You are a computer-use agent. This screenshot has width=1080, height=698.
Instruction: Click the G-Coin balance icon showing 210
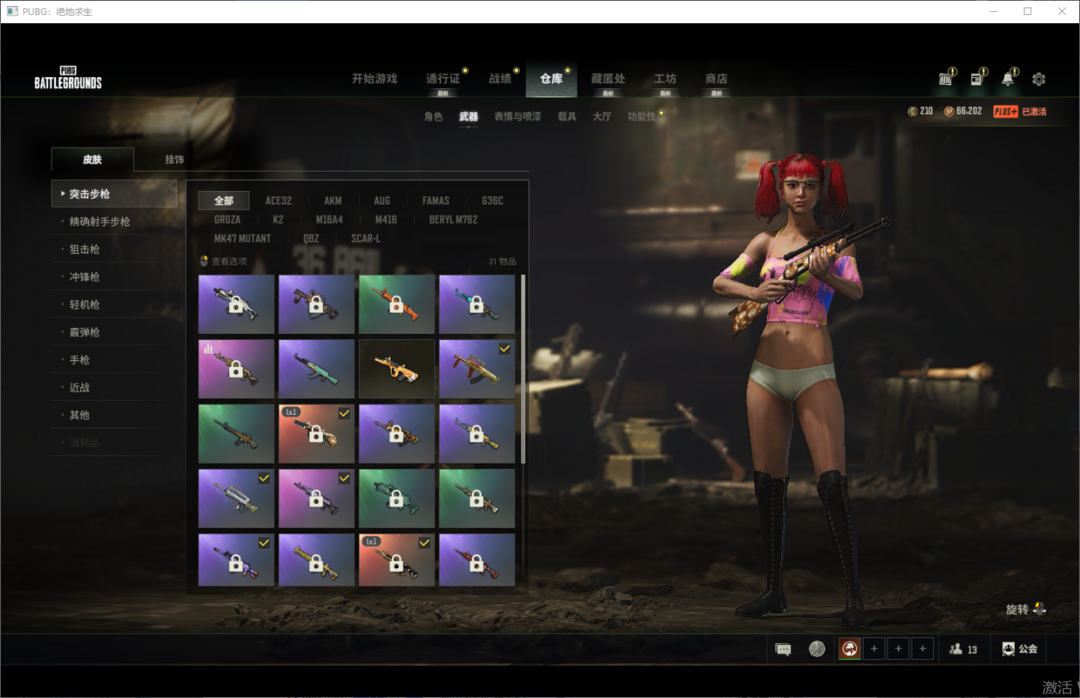click(913, 112)
